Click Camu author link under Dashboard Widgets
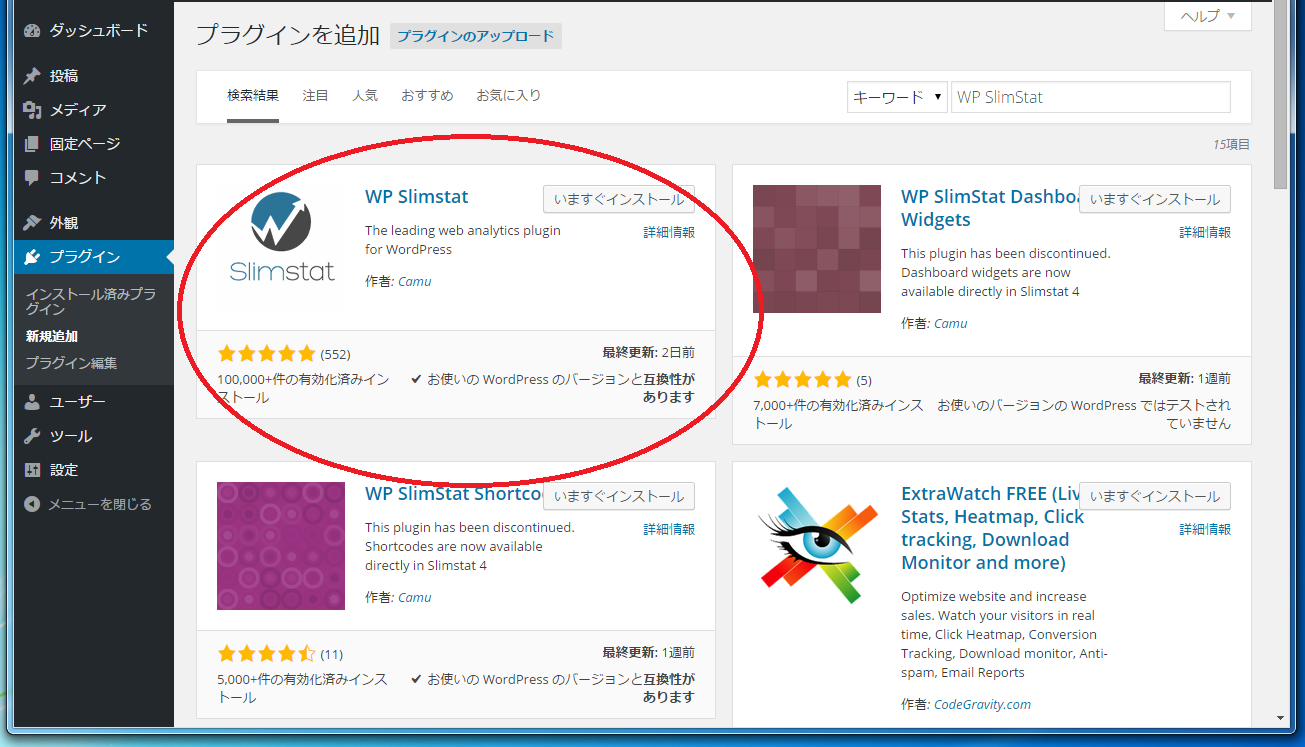1305x747 pixels. click(951, 323)
